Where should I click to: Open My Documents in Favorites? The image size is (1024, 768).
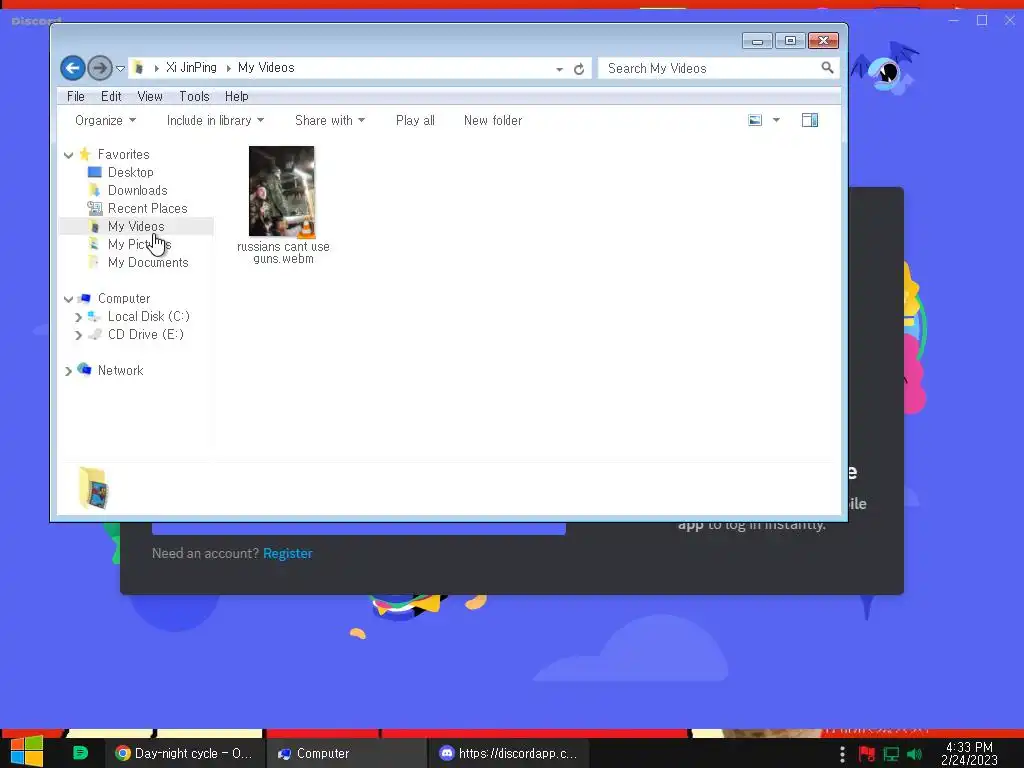click(148, 263)
